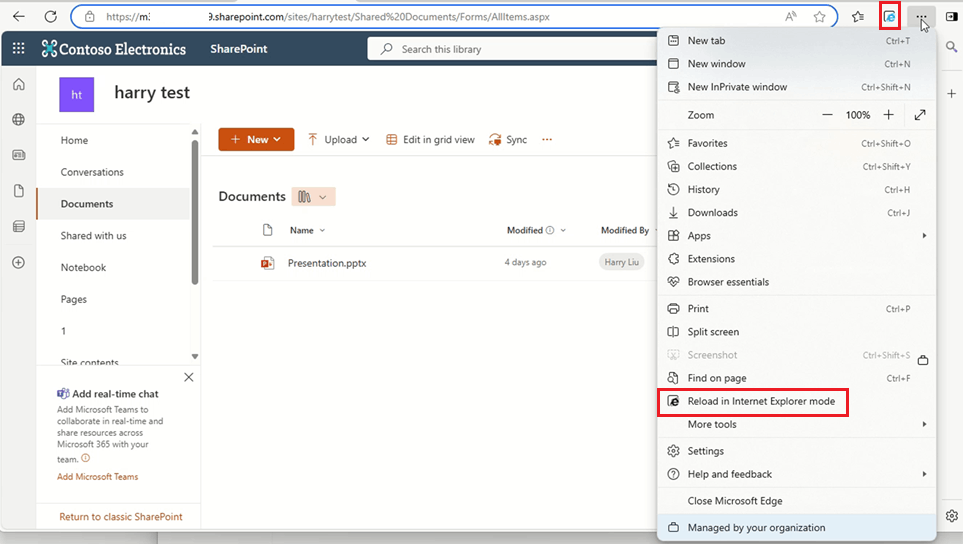
Task: Go to Home in site navigation
Action: (74, 140)
